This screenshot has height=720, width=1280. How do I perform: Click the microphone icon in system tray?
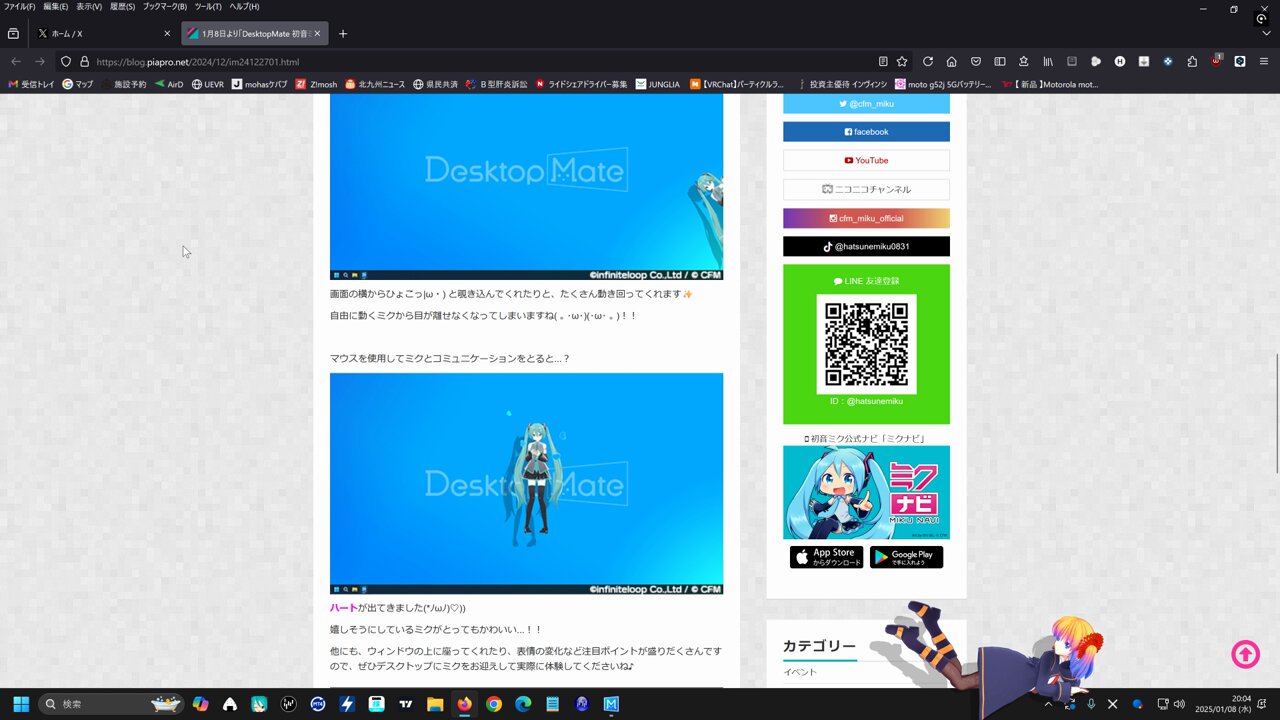1091,704
